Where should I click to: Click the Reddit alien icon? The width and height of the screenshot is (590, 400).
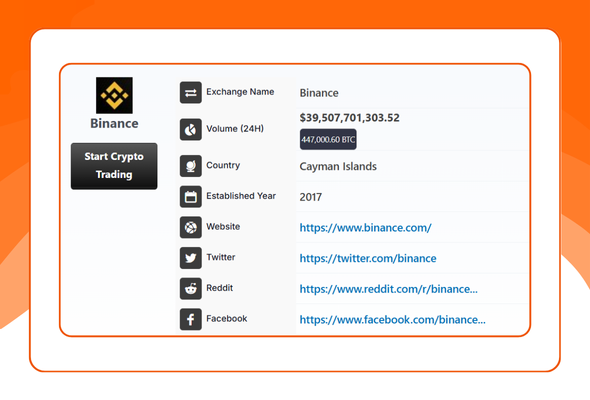tap(190, 289)
